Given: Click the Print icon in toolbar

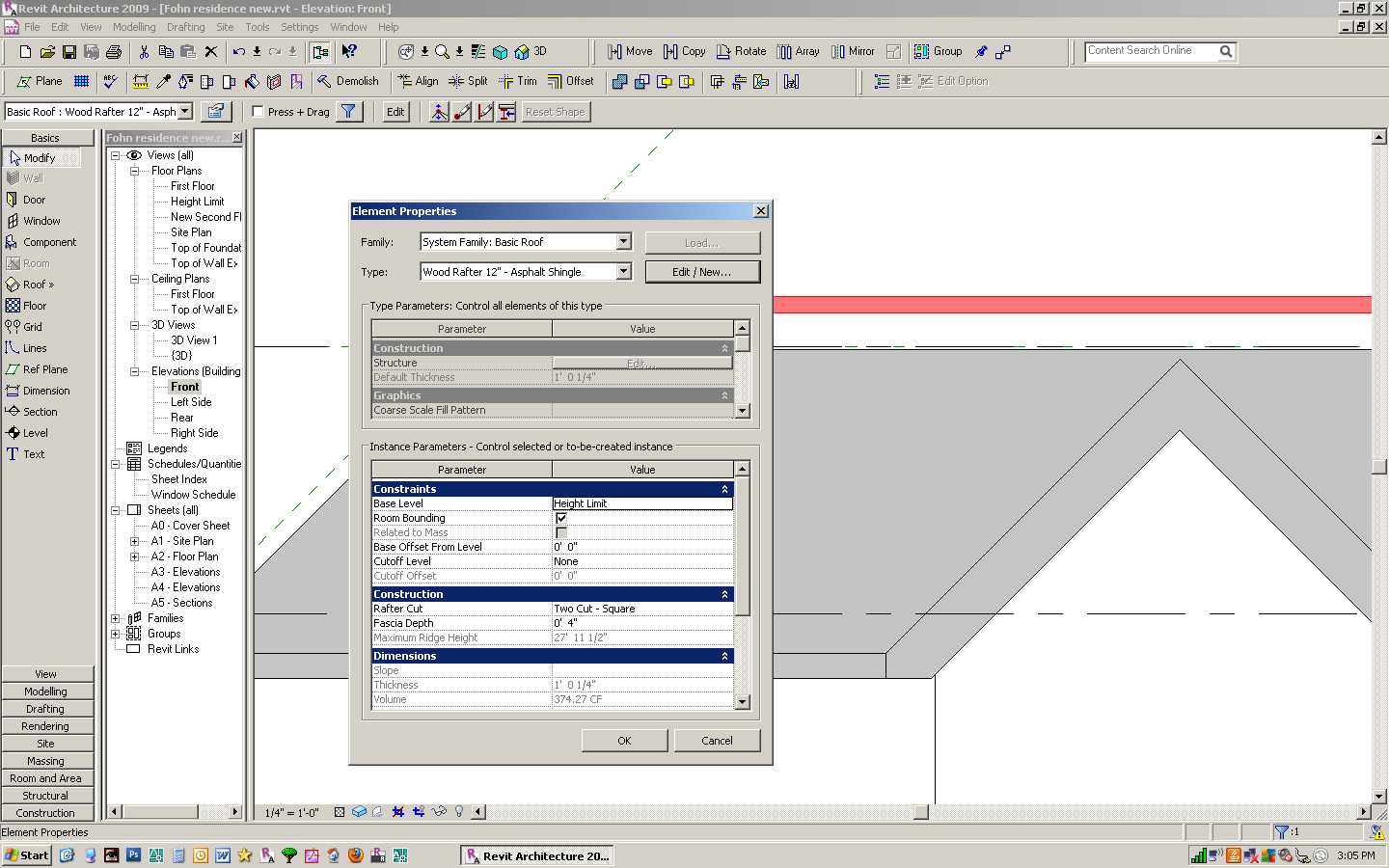Looking at the screenshot, I should [114, 52].
